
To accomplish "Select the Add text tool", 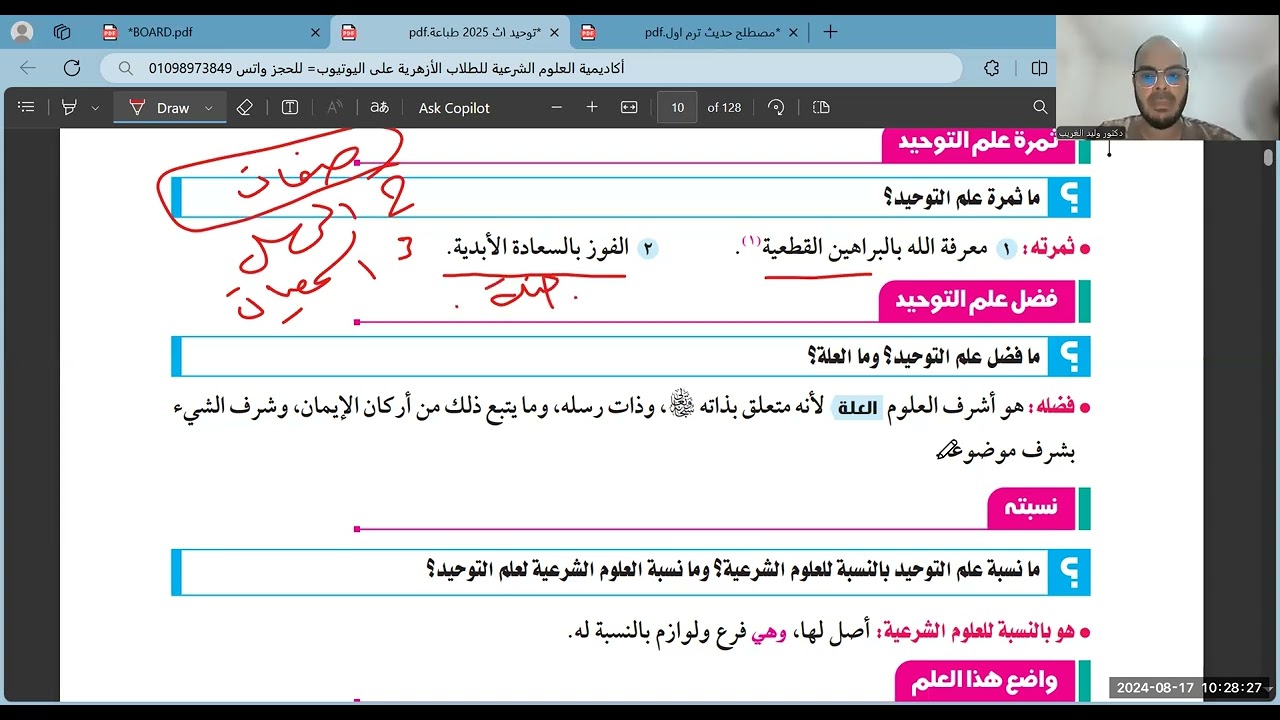I will (x=290, y=107).
